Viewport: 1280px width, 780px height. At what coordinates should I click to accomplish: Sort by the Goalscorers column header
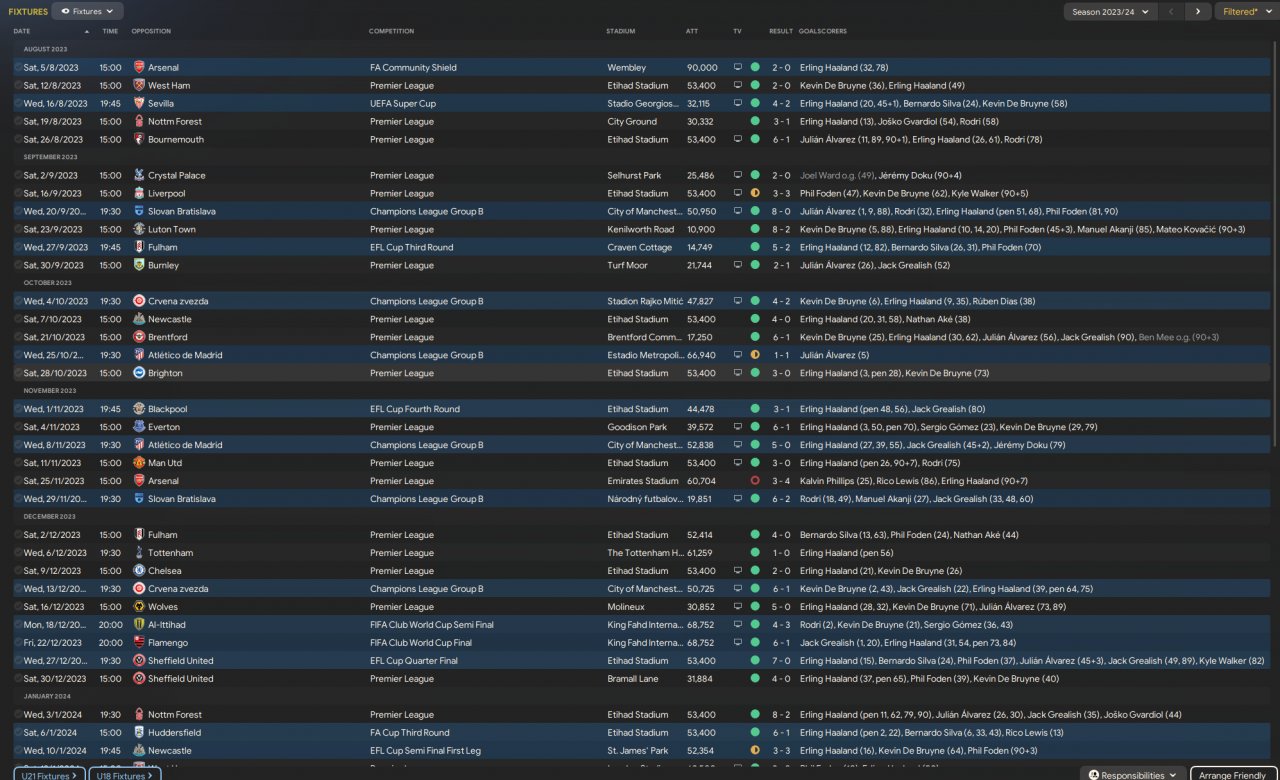(x=823, y=31)
